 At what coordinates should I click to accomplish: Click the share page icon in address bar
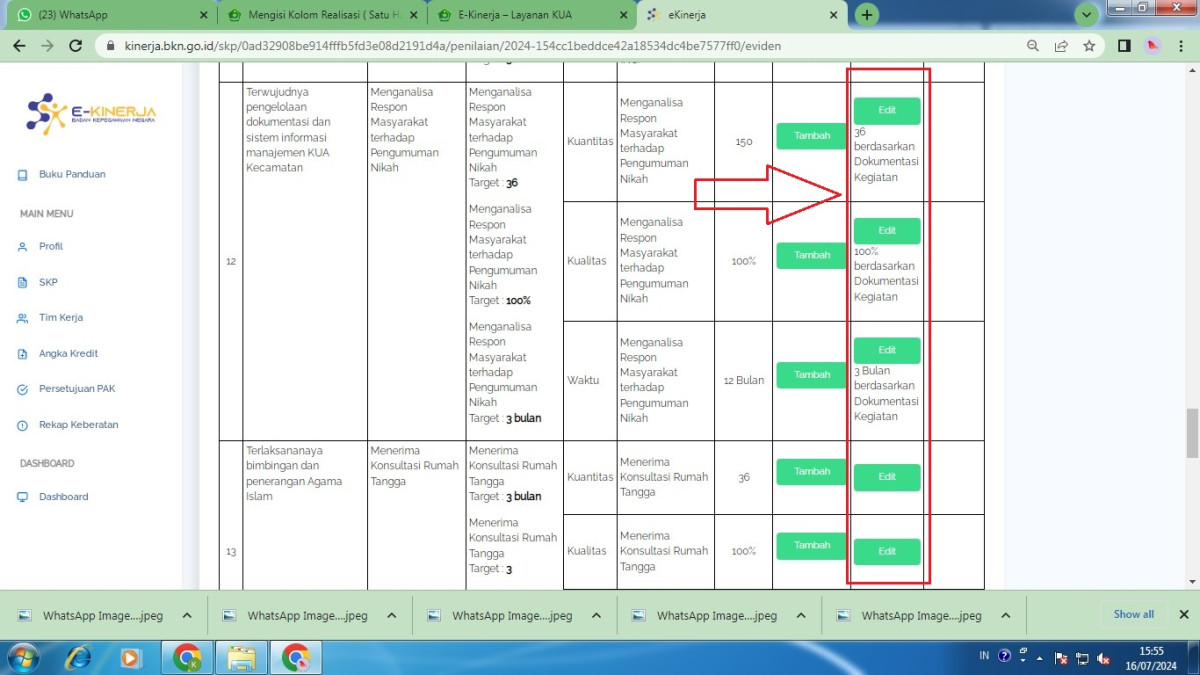coord(1061,46)
